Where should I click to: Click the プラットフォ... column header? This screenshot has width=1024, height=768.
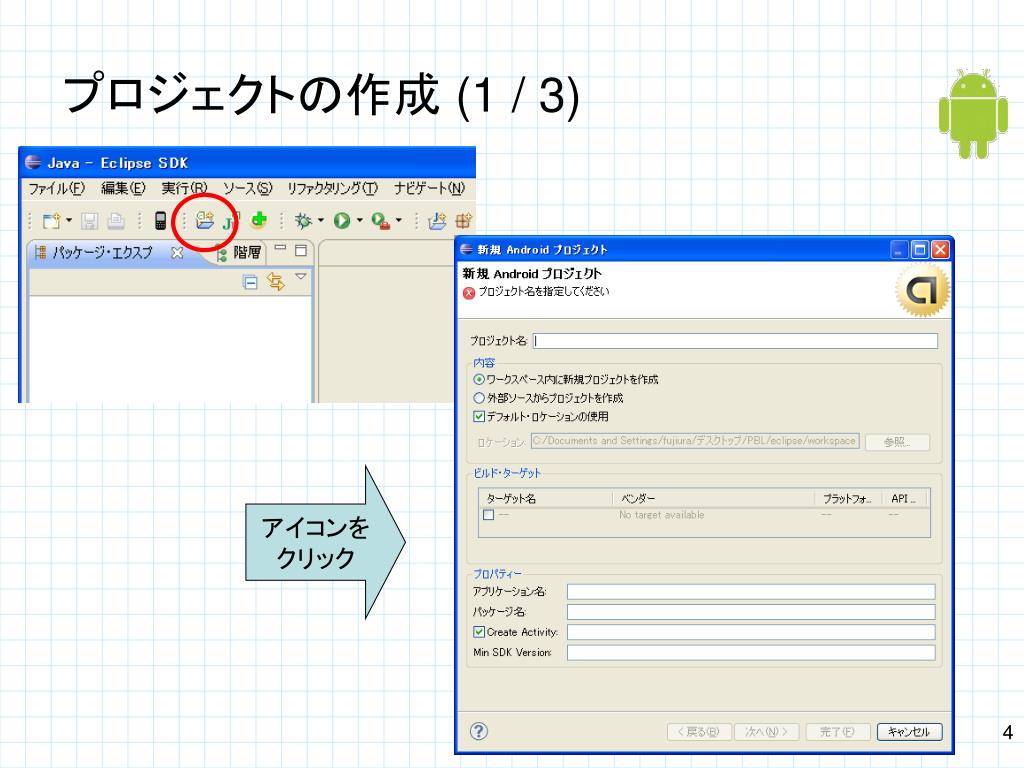(x=848, y=498)
